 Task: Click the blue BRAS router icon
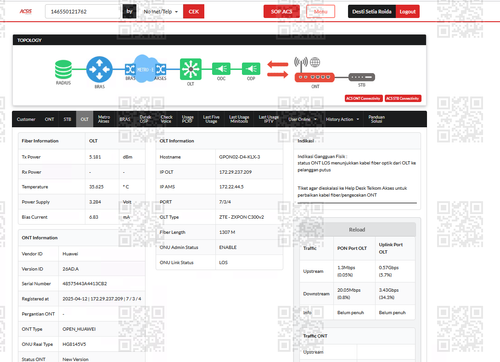click(x=99, y=69)
